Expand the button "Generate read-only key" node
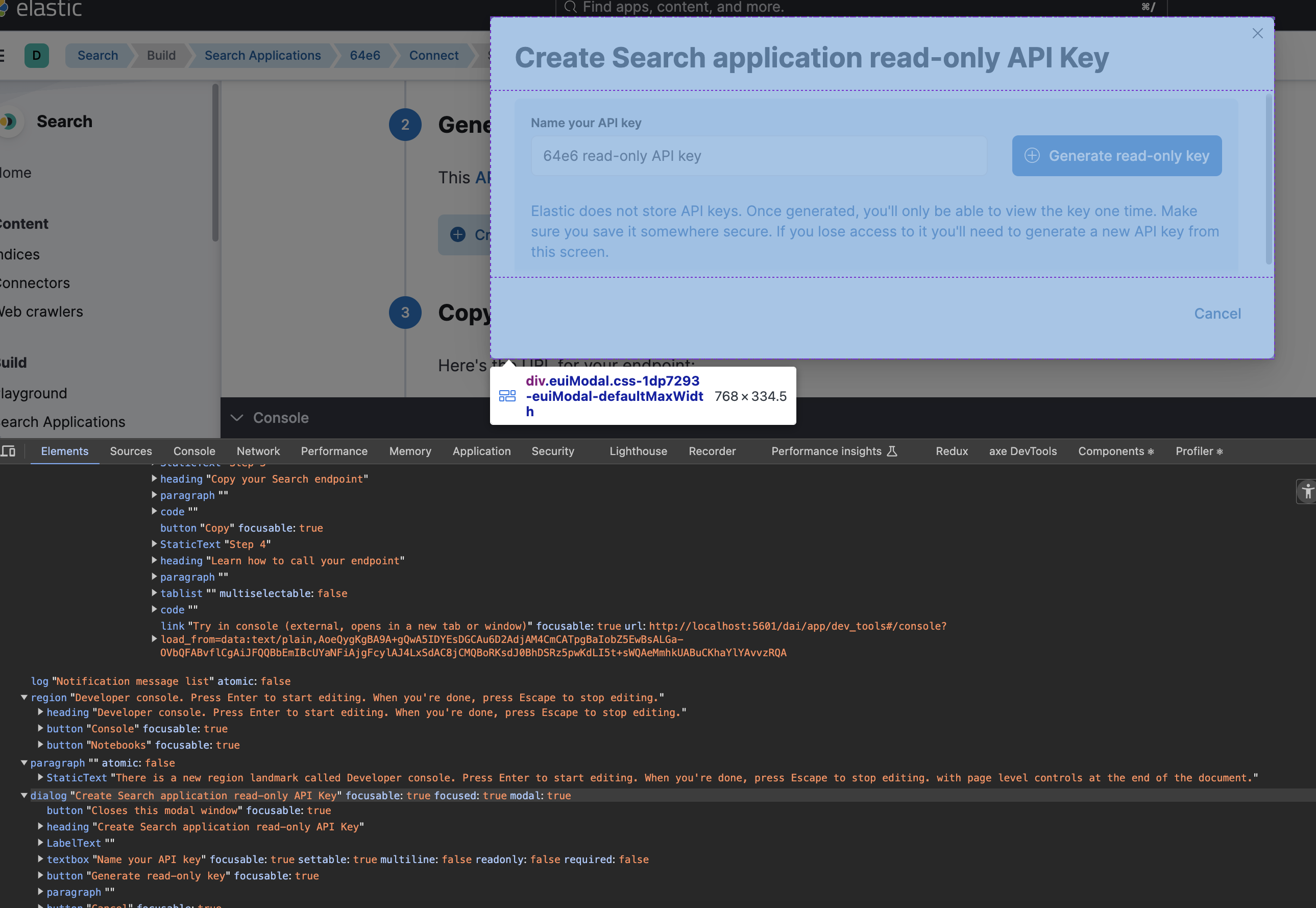Image resolution: width=1316 pixels, height=908 pixels. tap(40, 875)
